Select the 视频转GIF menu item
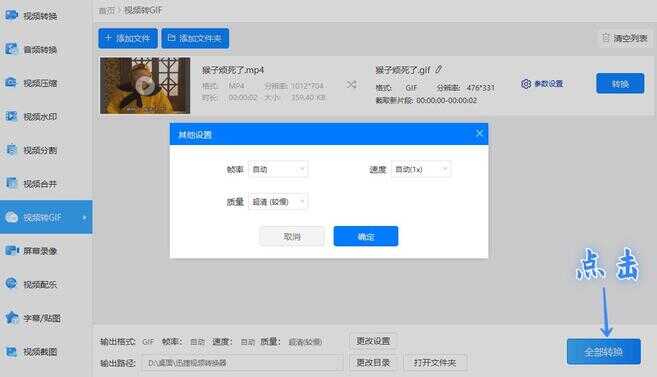This screenshot has height=377, width=657. click(46, 217)
